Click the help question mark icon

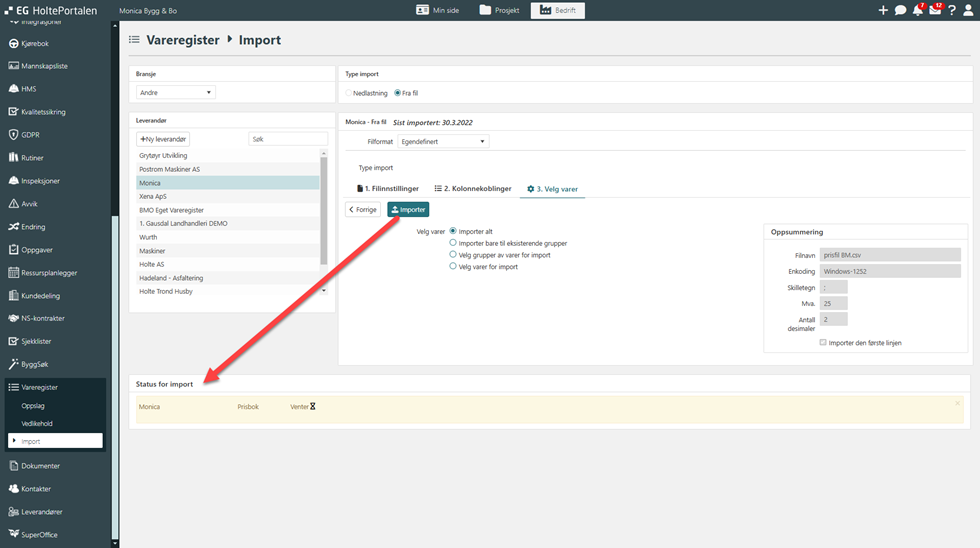coord(951,10)
